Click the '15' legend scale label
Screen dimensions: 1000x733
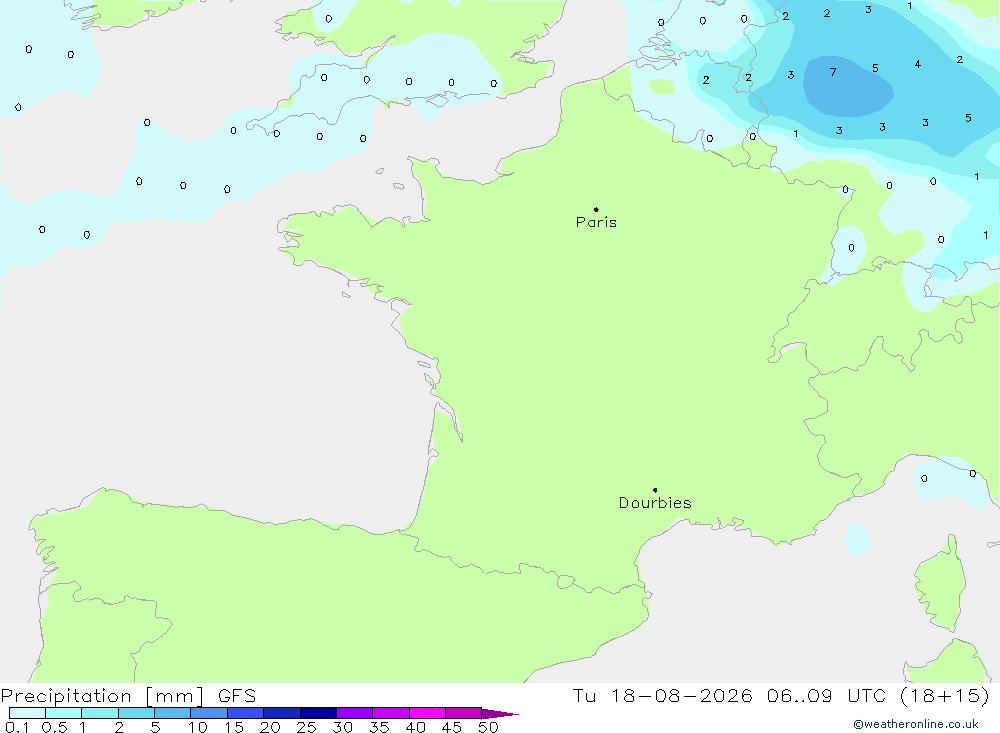(234, 727)
